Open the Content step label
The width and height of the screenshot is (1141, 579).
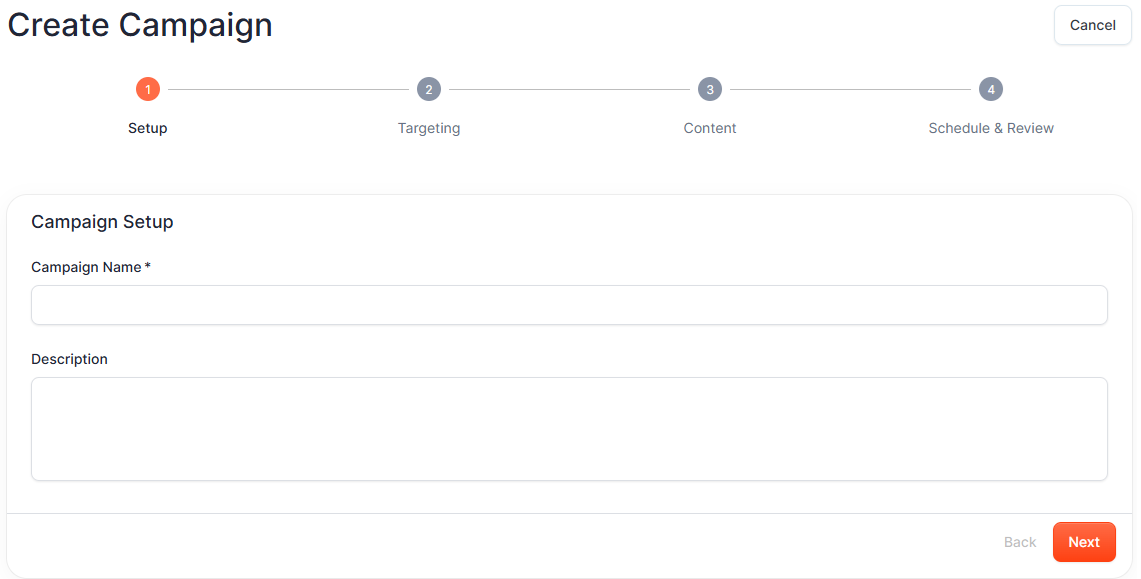[710, 128]
